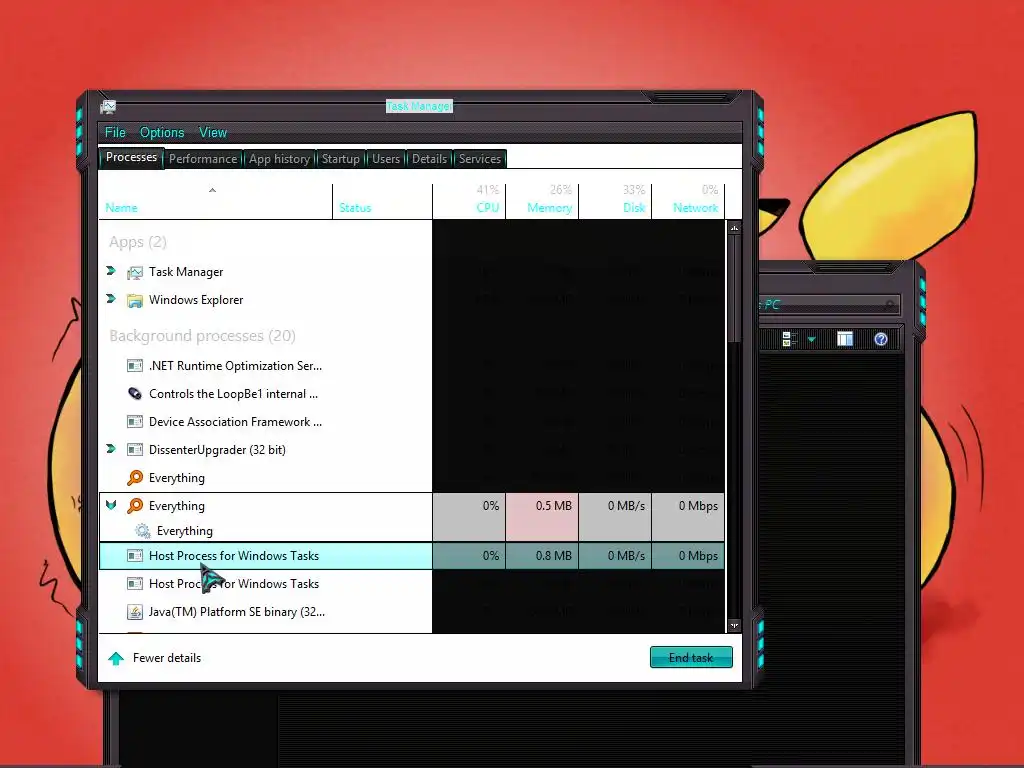Click the vertical scrollbar thumb in process list
Viewport: 1024px width, 768px height.
(734, 288)
